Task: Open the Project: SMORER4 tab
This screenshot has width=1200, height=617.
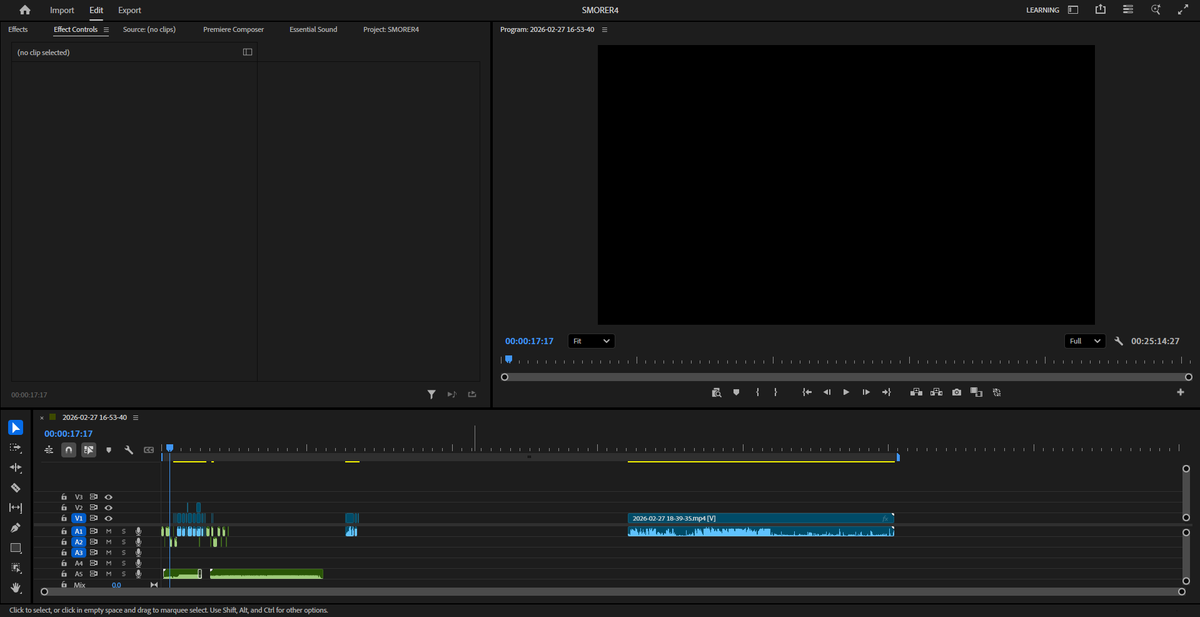Action: coord(391,30)
